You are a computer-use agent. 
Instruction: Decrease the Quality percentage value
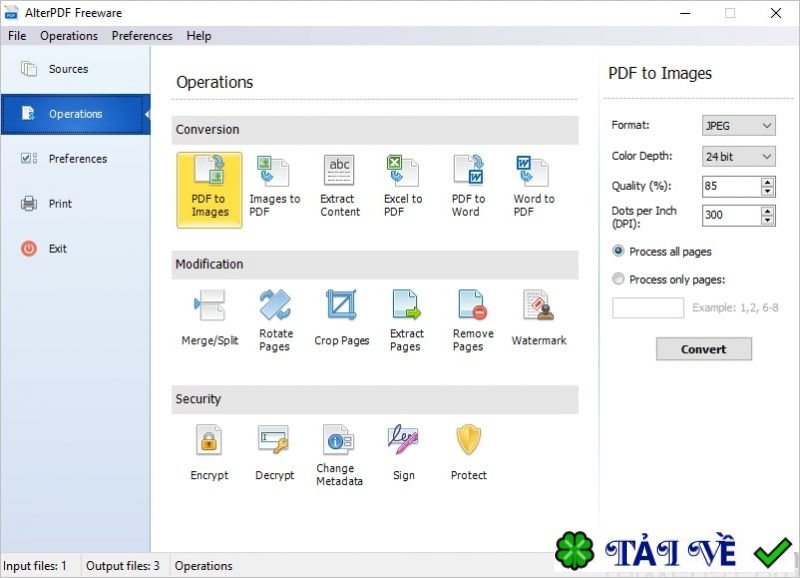tap(767, 191)
